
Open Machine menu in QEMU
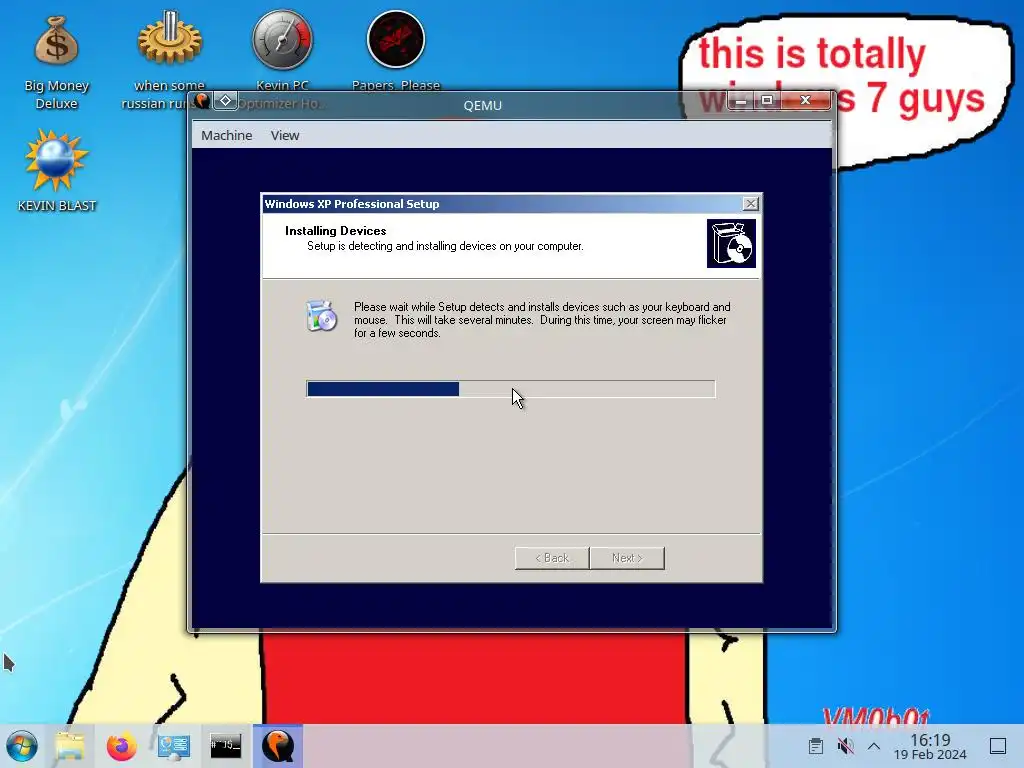pos(227,135)
